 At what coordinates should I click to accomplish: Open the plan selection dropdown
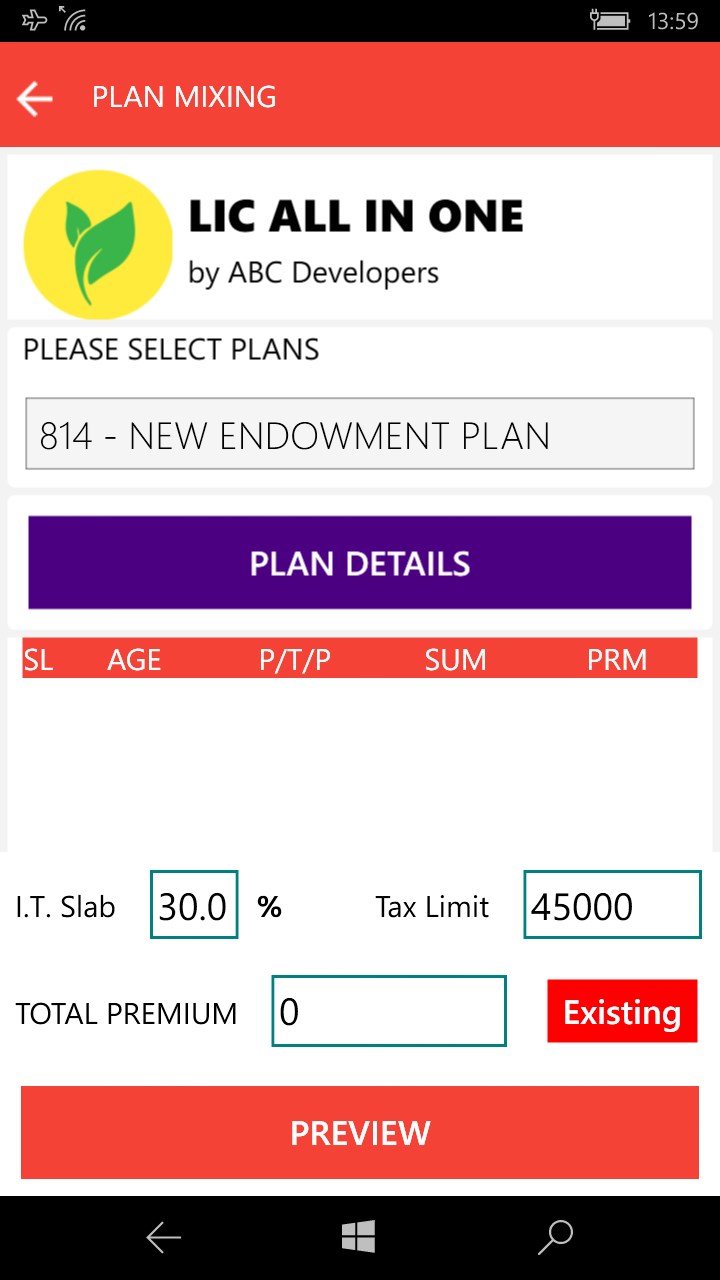pyautogui.click(x=360, y=434)
